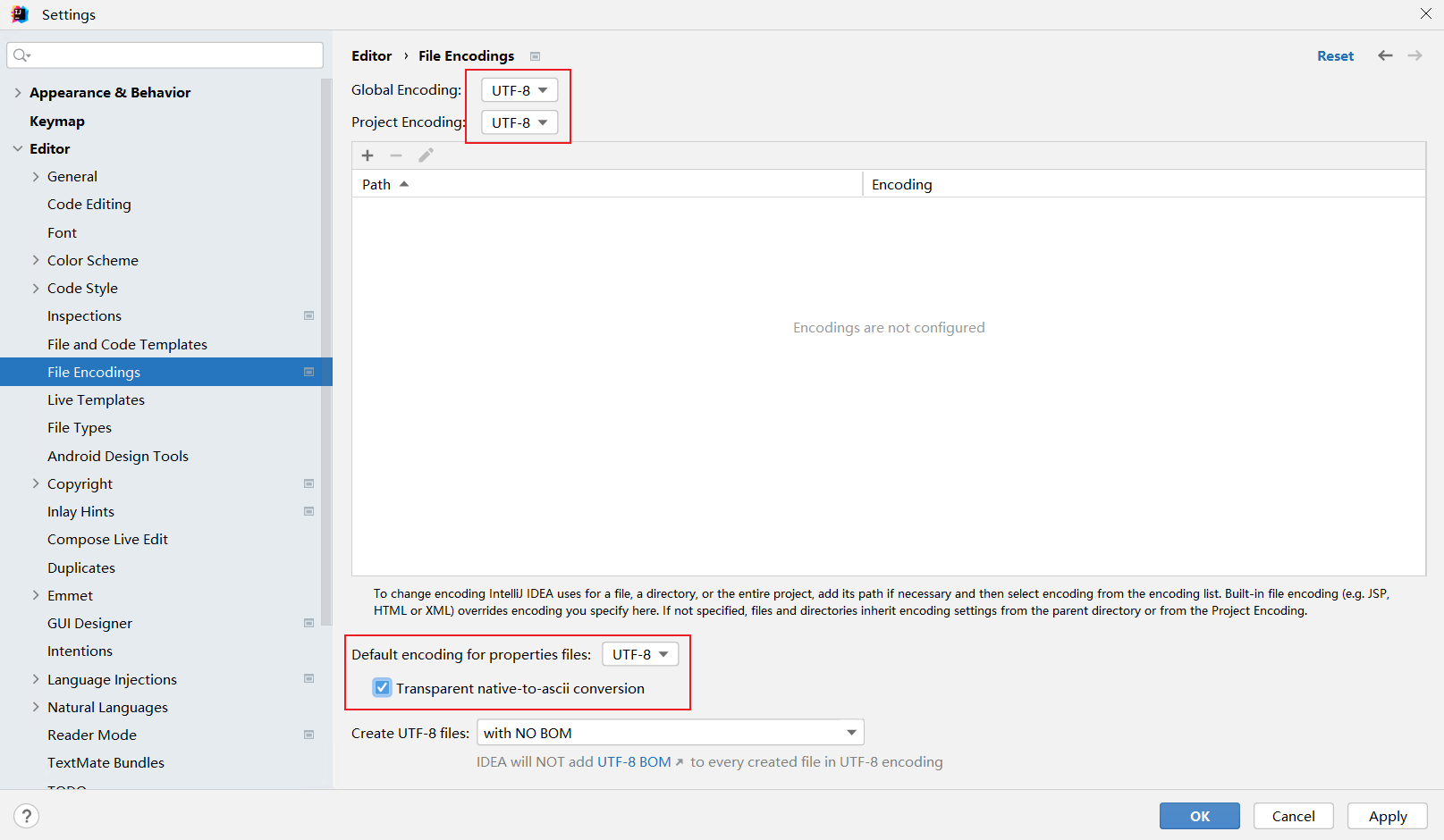Click the Reset link
This screenshot has width=1444, height=840.
pyautogui.click(x=1336, y=55)
